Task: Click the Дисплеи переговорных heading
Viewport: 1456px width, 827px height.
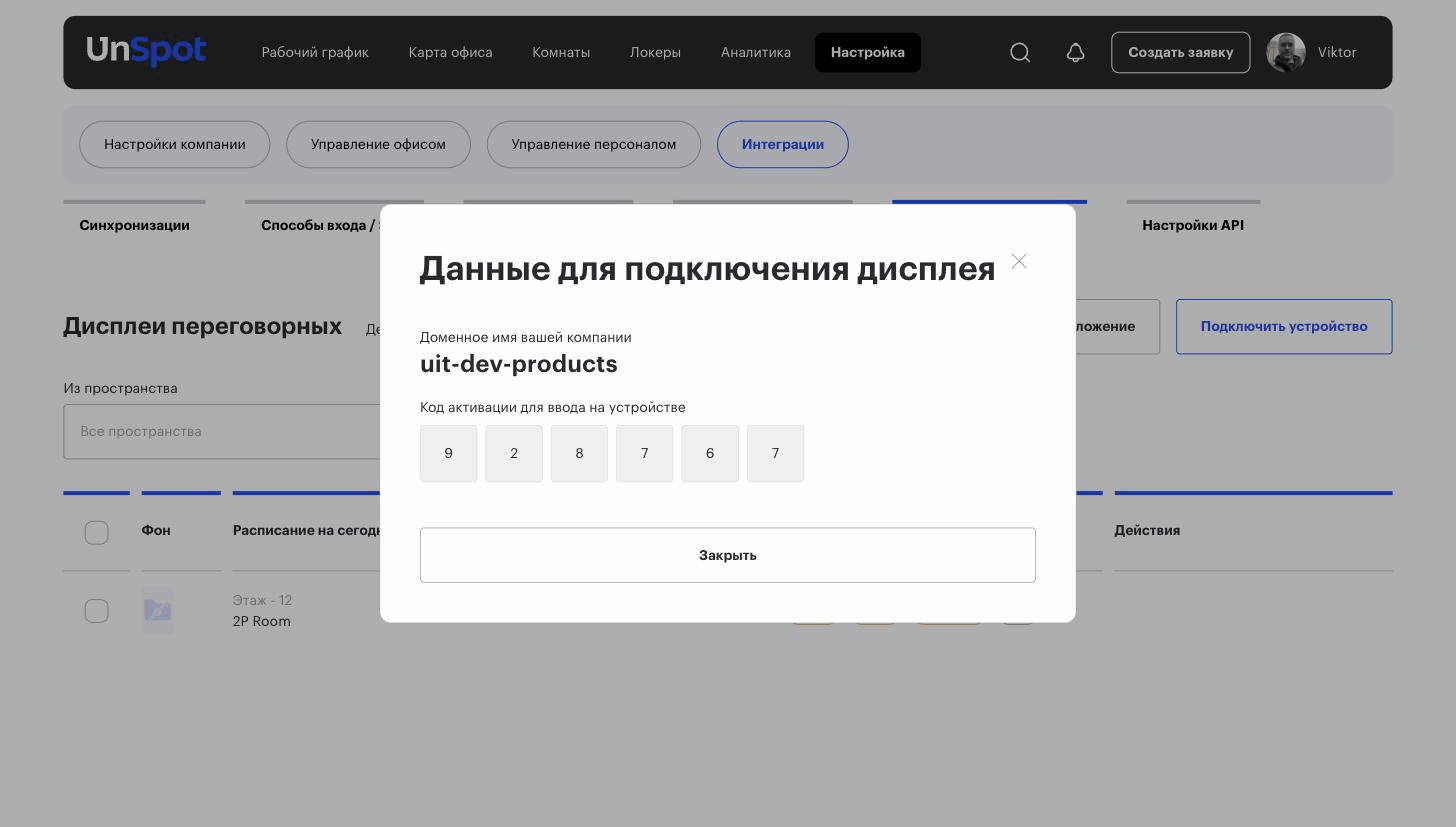Action: [203, 326]
